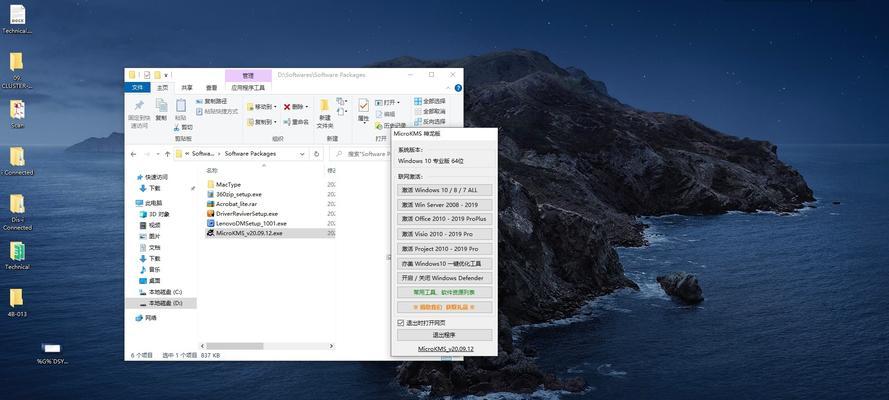Image resolution: width=889 pixels, height=400 pixels.
Task: Click 激活 Project 2010 - 2019 Pro button
Action: point(444,249)
